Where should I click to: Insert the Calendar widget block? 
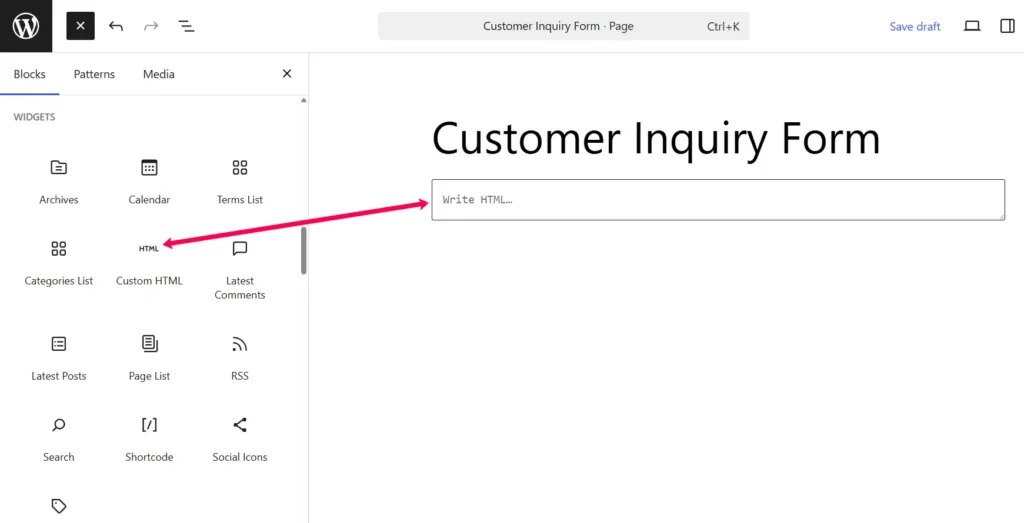tap(149, 180)
